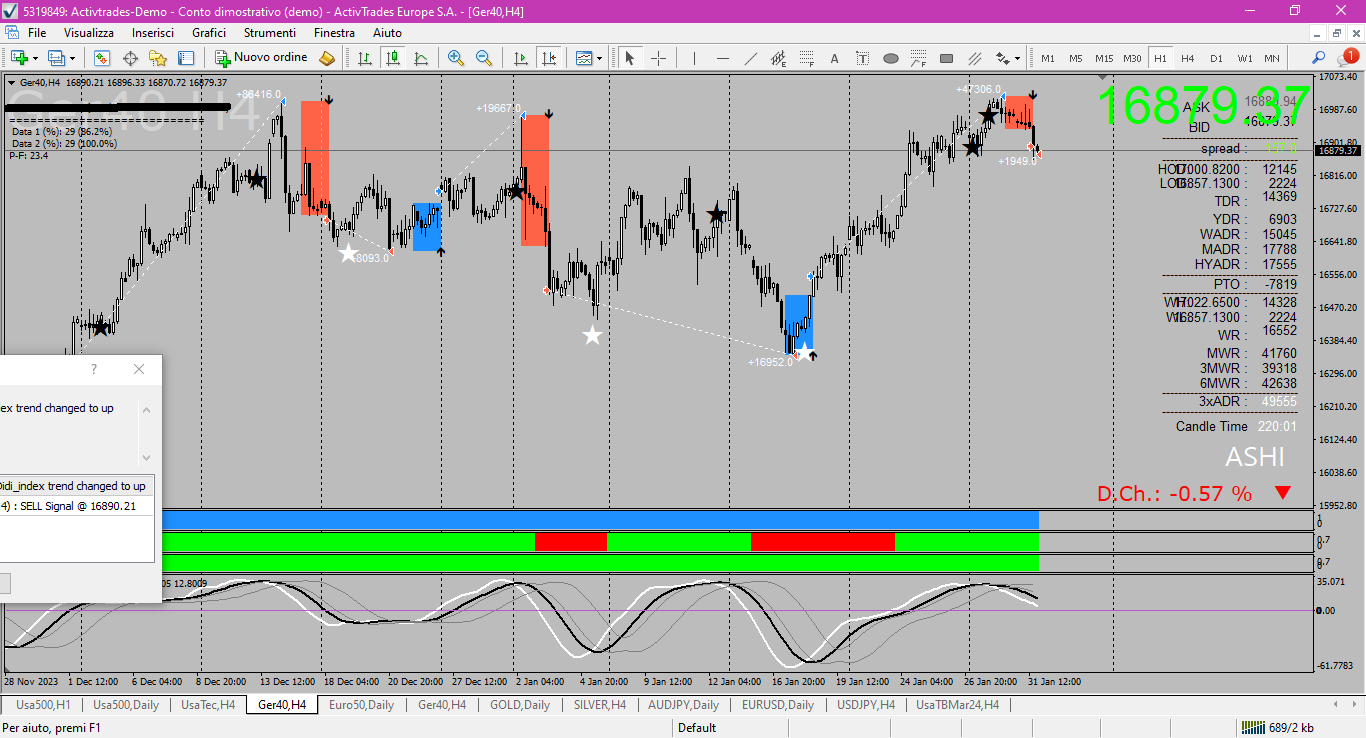Open the Finestra menu
The height and width of the screenshot is (738, 1366).
pos(334,33)
